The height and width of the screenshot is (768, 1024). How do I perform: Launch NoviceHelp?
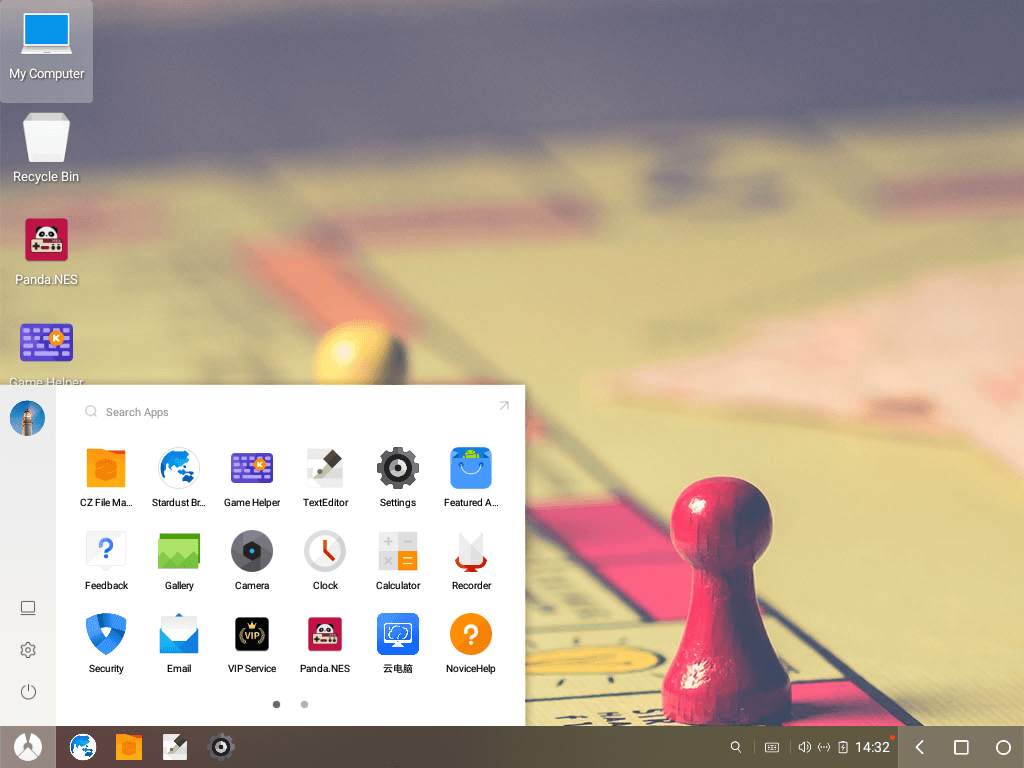click(470, 634)
